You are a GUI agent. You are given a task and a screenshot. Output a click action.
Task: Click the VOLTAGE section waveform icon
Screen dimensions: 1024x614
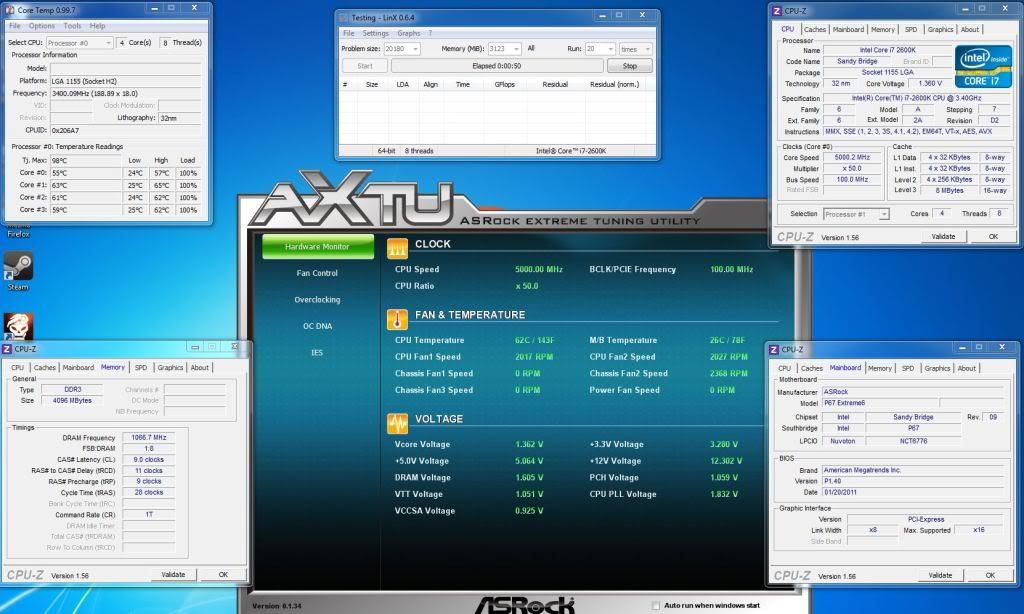[x=397, y=423]
